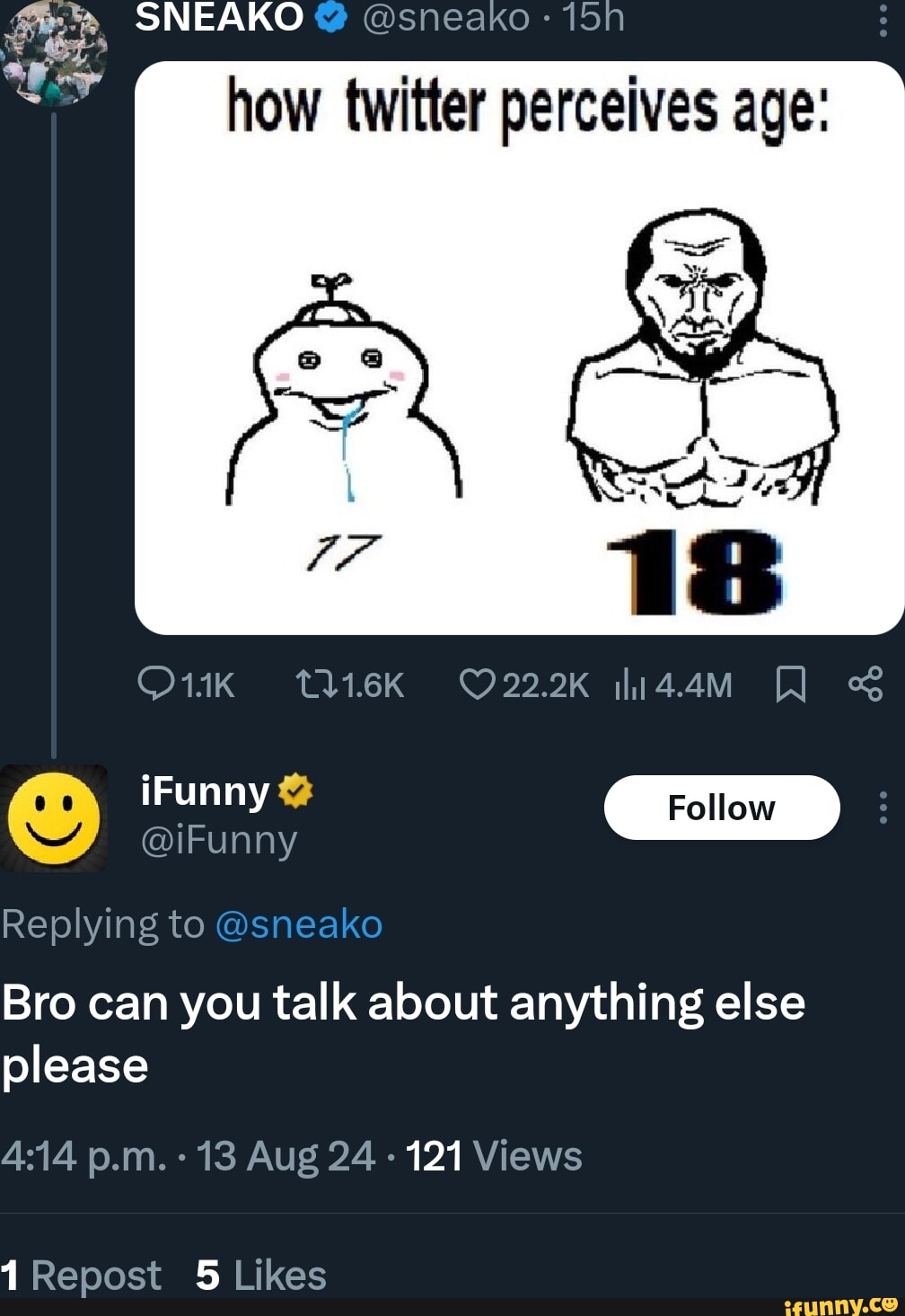Bookmark the SNEAKO tweet
The image size is (905, 1316).
pos(790,686)
